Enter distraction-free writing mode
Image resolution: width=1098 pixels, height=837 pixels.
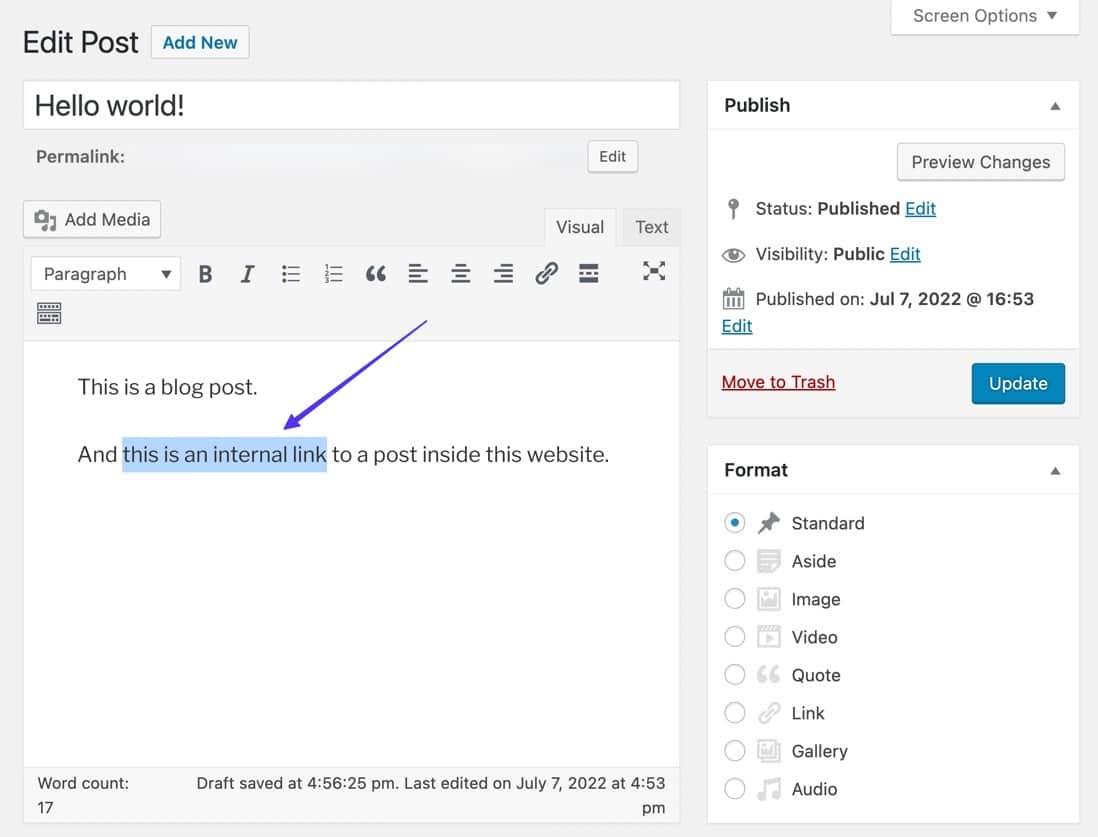point(654,272)
